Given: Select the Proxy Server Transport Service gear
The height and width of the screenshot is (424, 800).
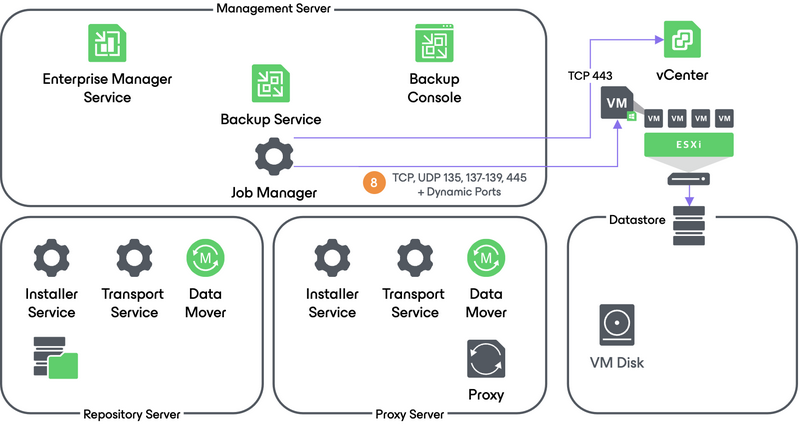Looking at the screenshot, I should pyautogui.click(x=414, y=258).
